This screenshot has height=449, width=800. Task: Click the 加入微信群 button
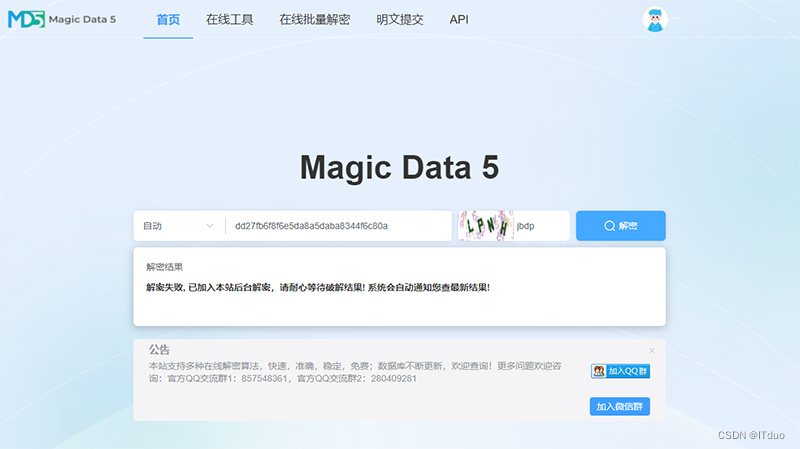point(619,406)
